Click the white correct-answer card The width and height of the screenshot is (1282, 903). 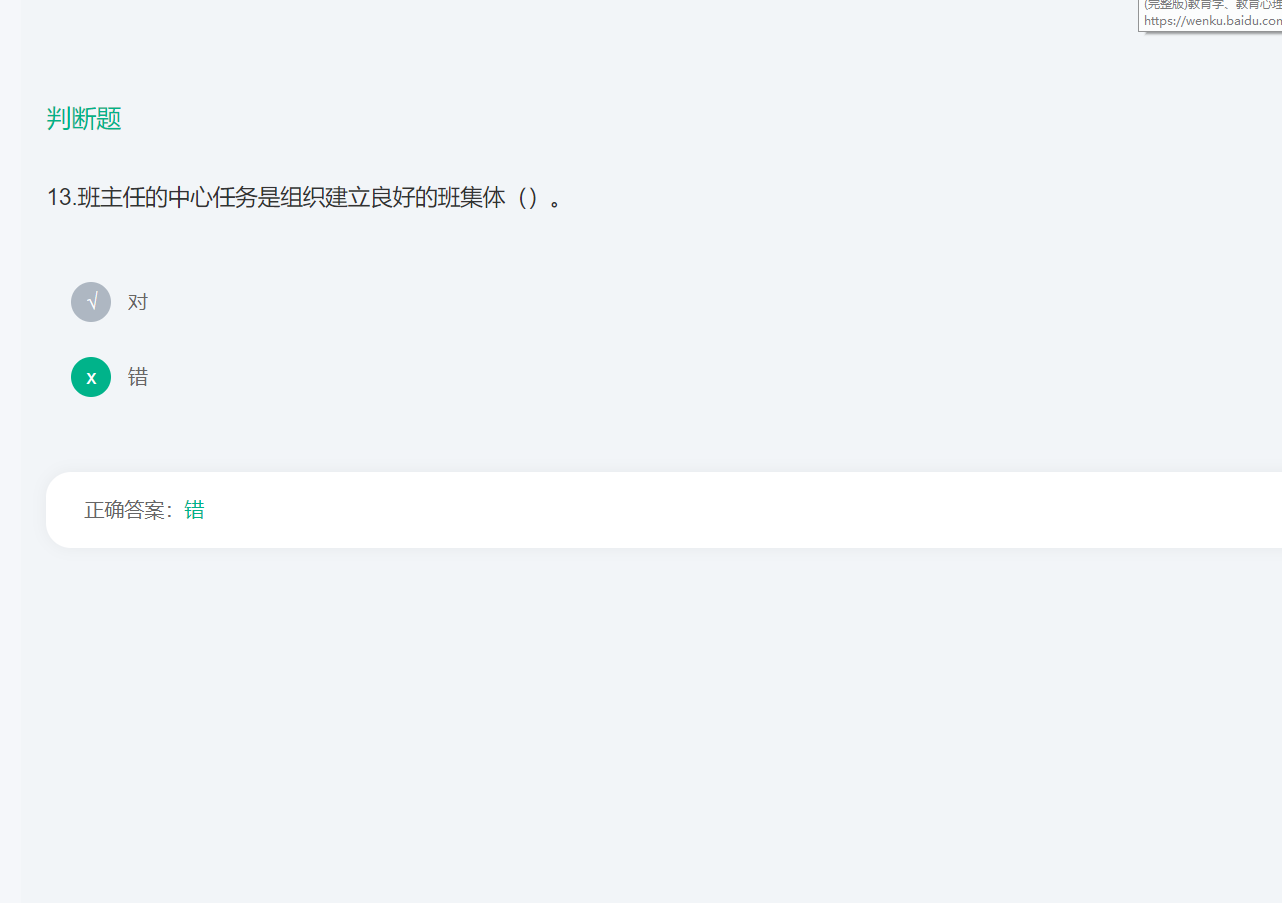pos(664,510)
